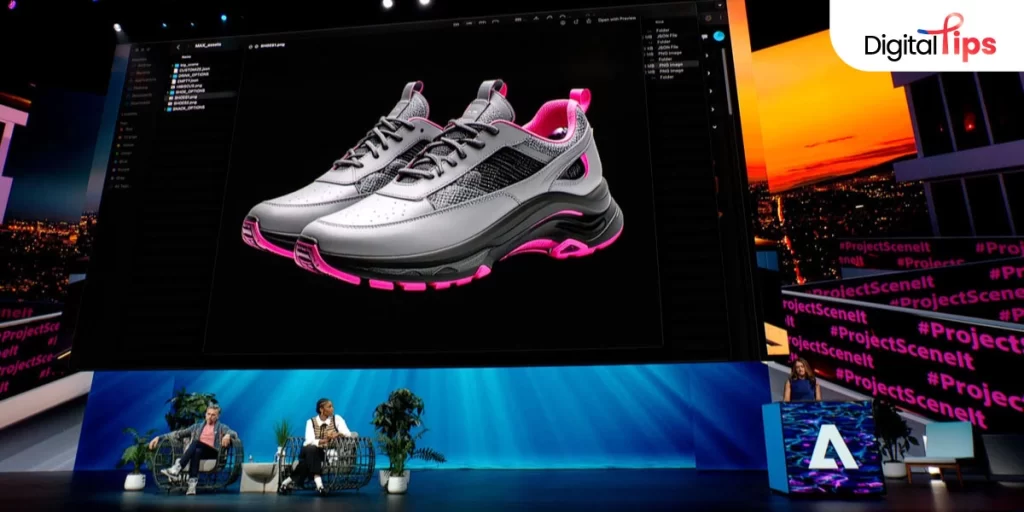This screenshot has width=1024, height=512.
Task: Click the speech bubble icon beside the blue circle
Action: point(704,37)
